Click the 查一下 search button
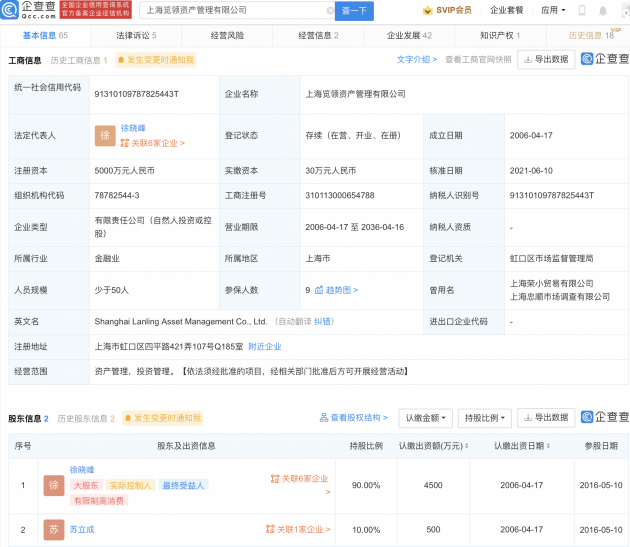The image size is (630, 547). pos(354,11)
